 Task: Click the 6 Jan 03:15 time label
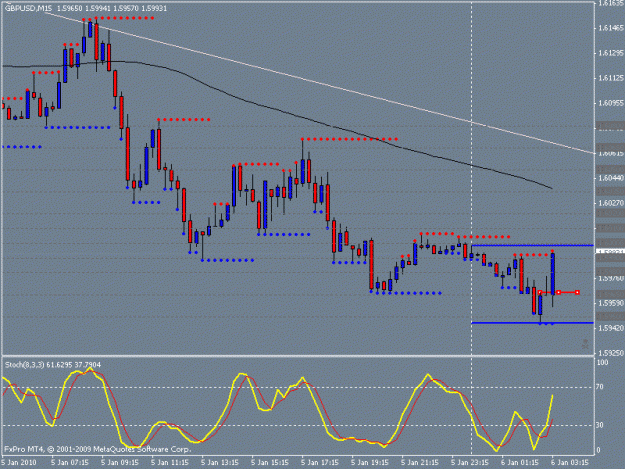pos(570,463)
